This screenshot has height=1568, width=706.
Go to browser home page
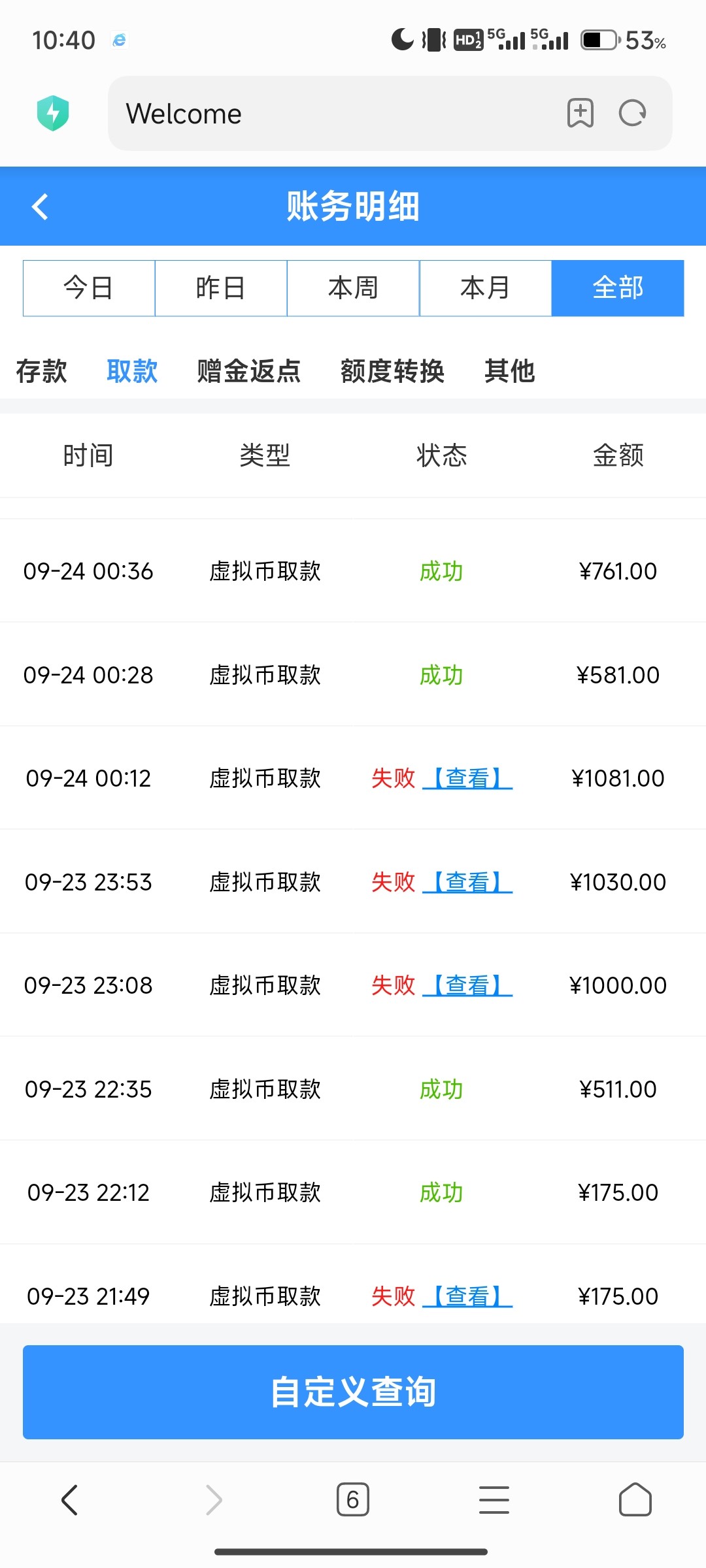pos(635,1499)
